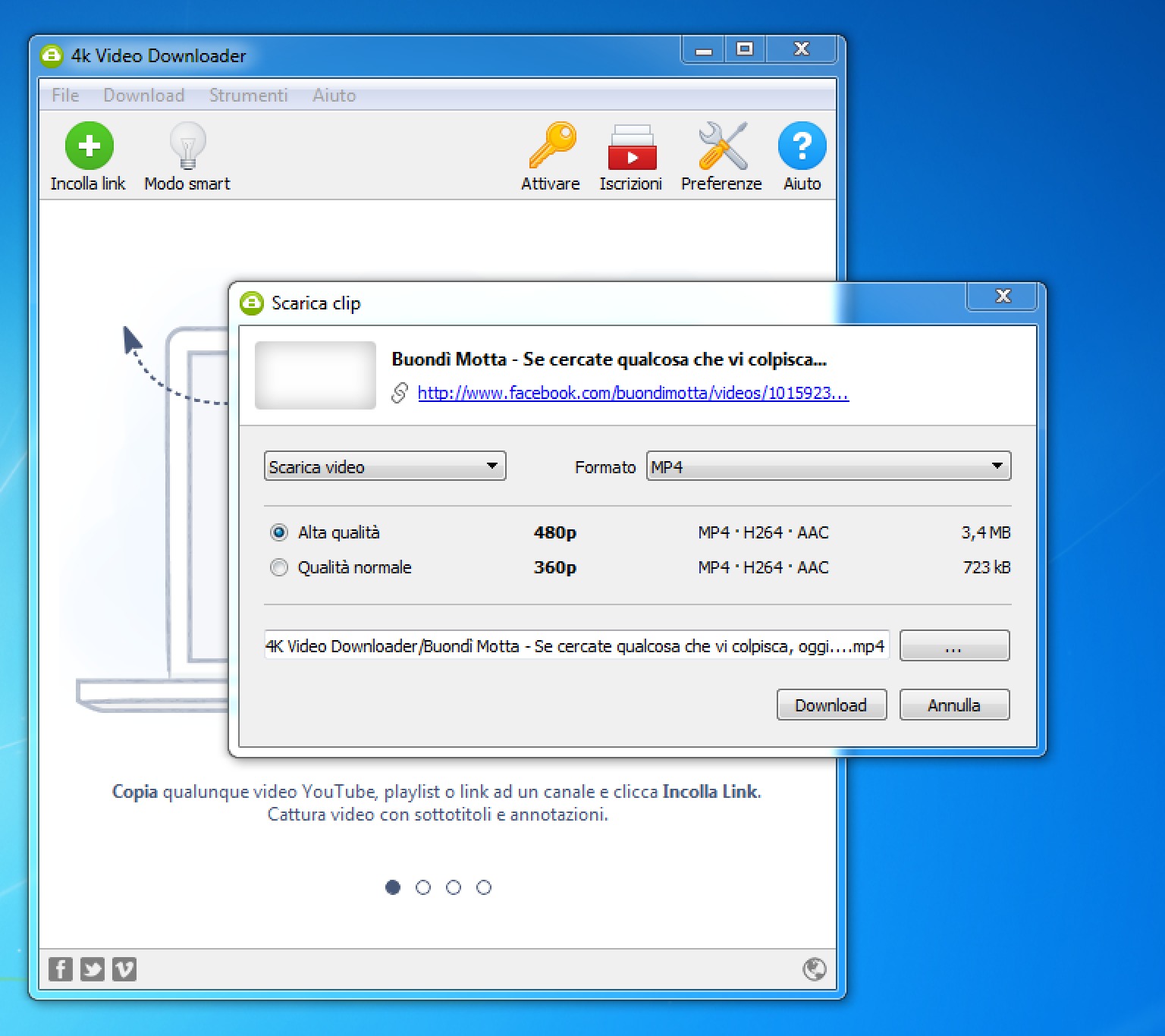Click the chain link icon beside the URL
The width and height of the screenshot is (1165, 1036).
pyautogui.click(x=400, y=393)
